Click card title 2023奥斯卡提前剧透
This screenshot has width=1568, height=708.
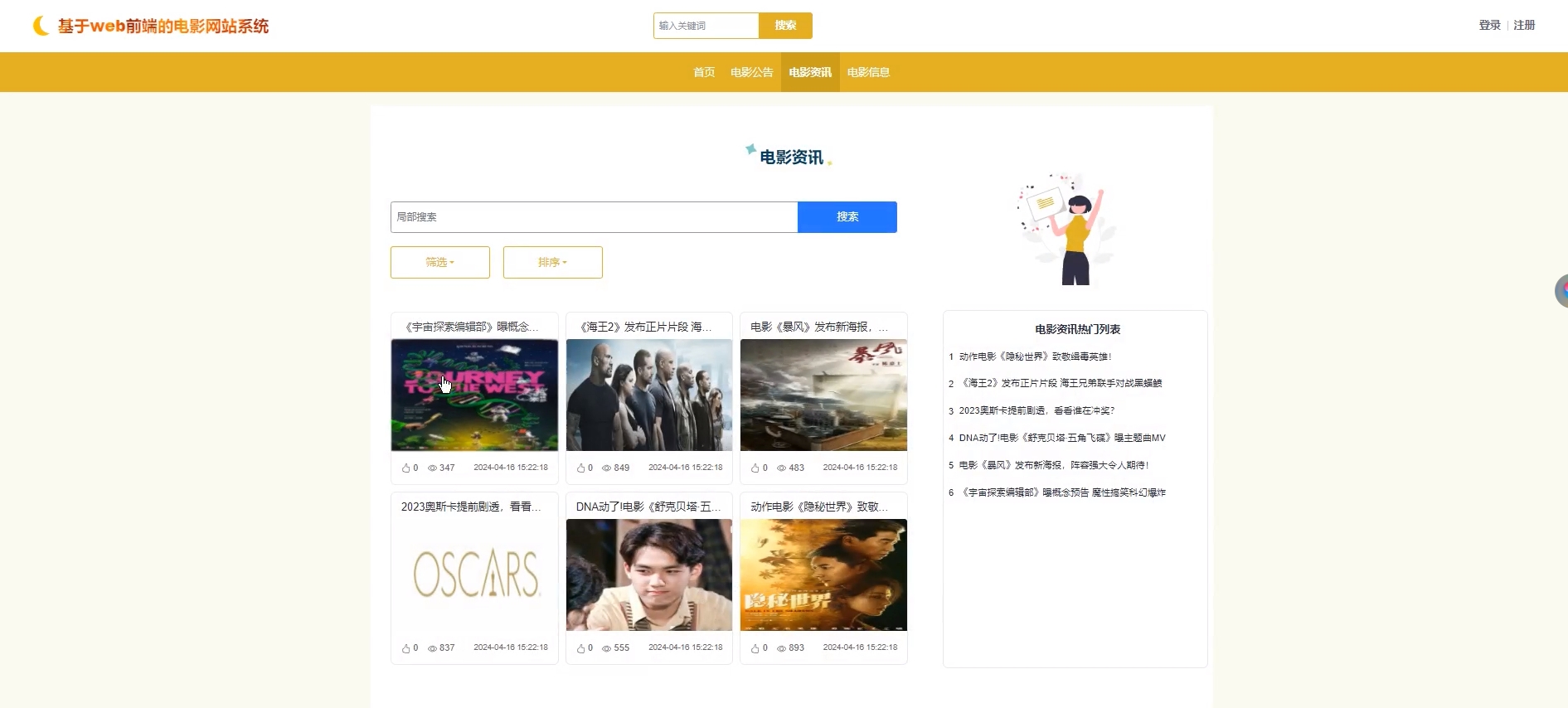[471, 507]
